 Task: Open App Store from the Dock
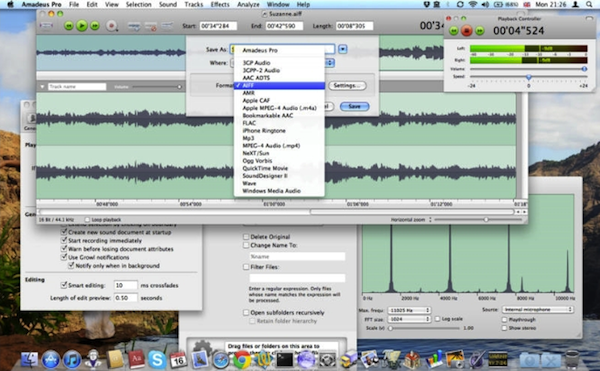pyautogui.click(x=51, y=360)
